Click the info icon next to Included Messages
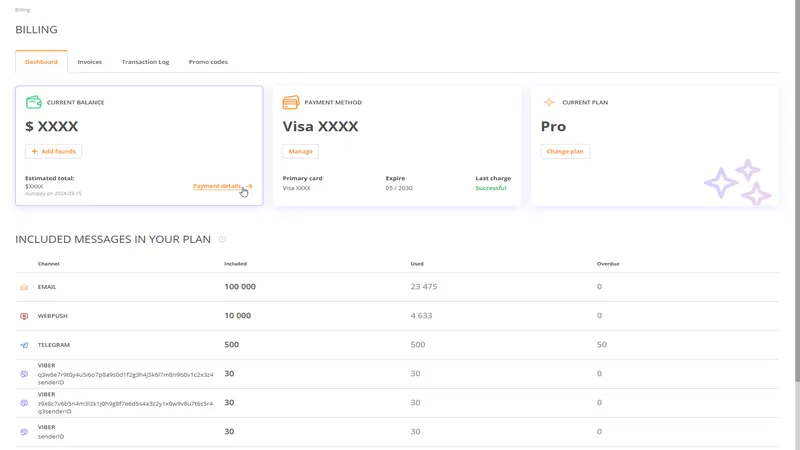 (x=222, y=239)
